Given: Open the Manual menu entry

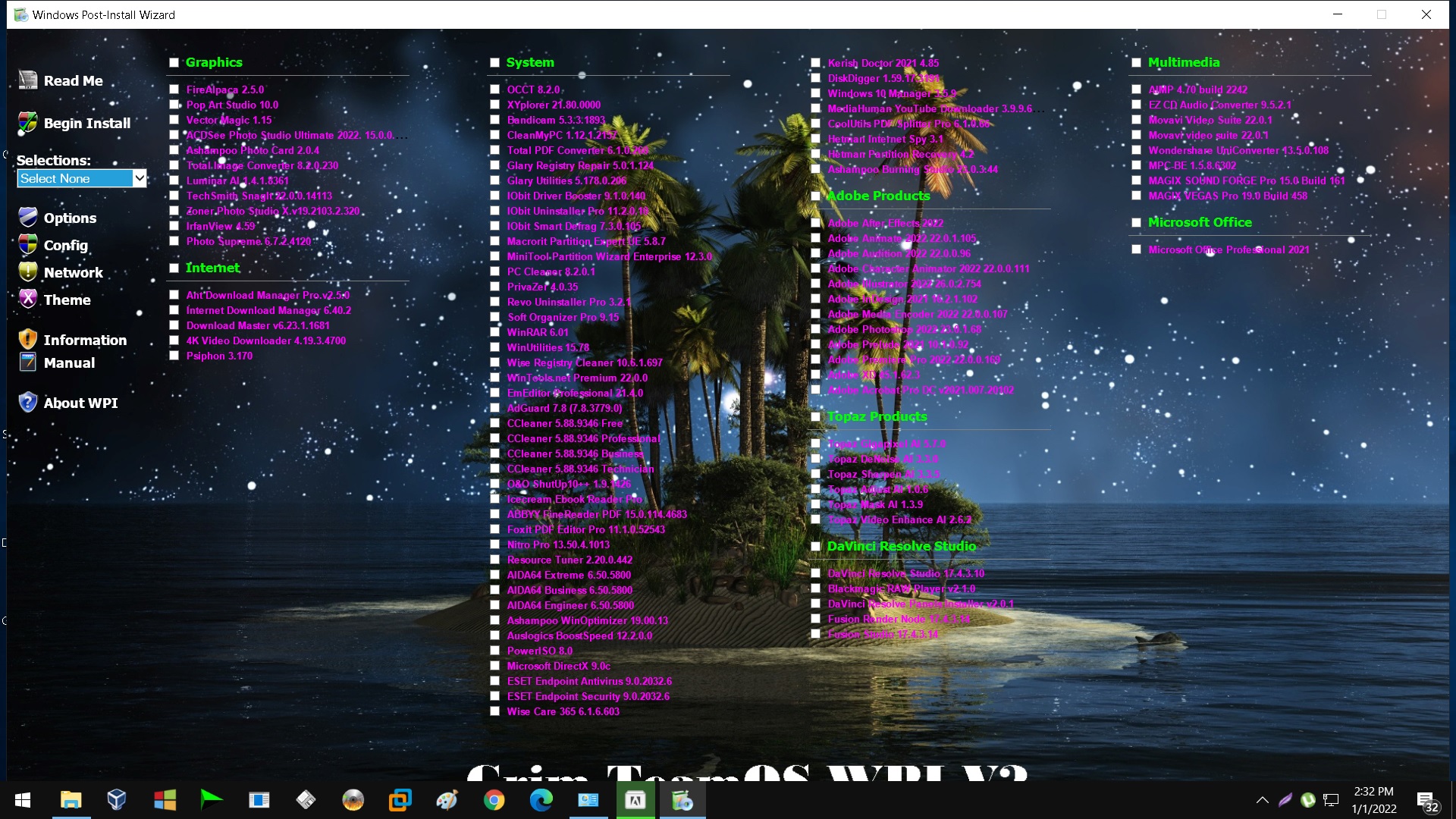Looking at the screenshot, I should (70, 363).
